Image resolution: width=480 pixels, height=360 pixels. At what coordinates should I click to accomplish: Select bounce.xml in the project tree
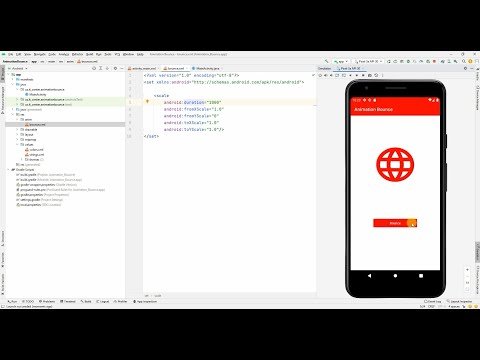35,125
